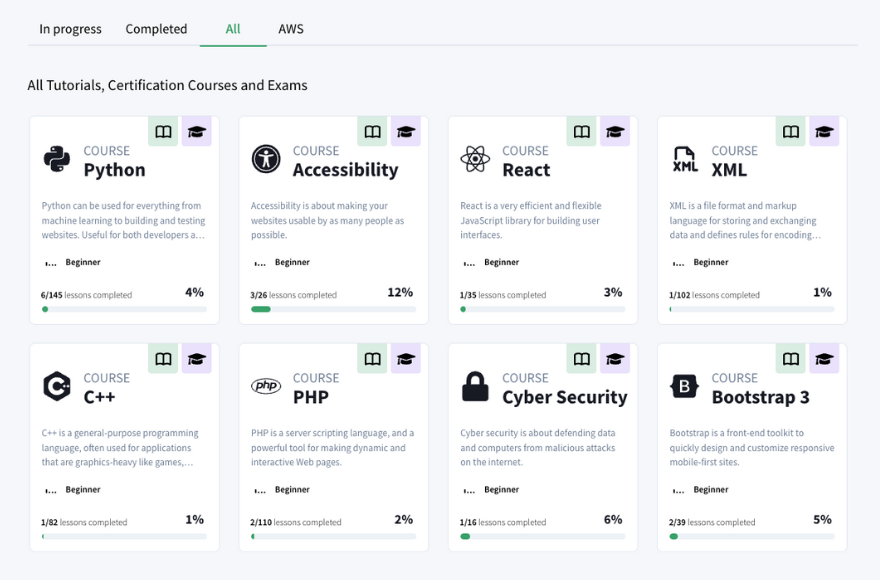
Task: Click the Python course title
Action: 113,170
